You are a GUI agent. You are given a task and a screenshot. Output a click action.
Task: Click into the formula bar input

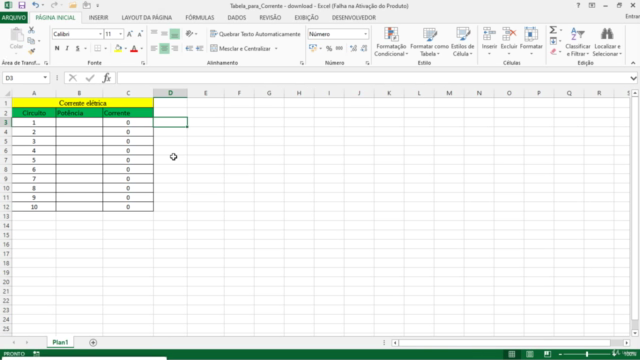pyautogui.click(x=373, y=78)
